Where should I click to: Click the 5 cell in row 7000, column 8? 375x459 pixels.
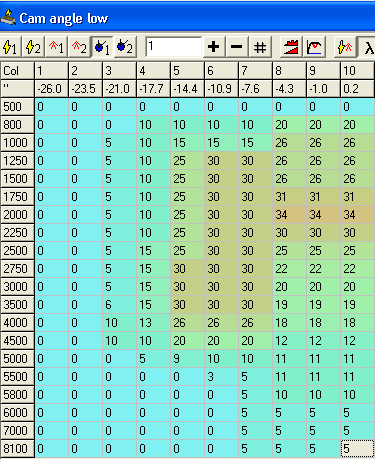pyautogui.click(x=290, y=431)
